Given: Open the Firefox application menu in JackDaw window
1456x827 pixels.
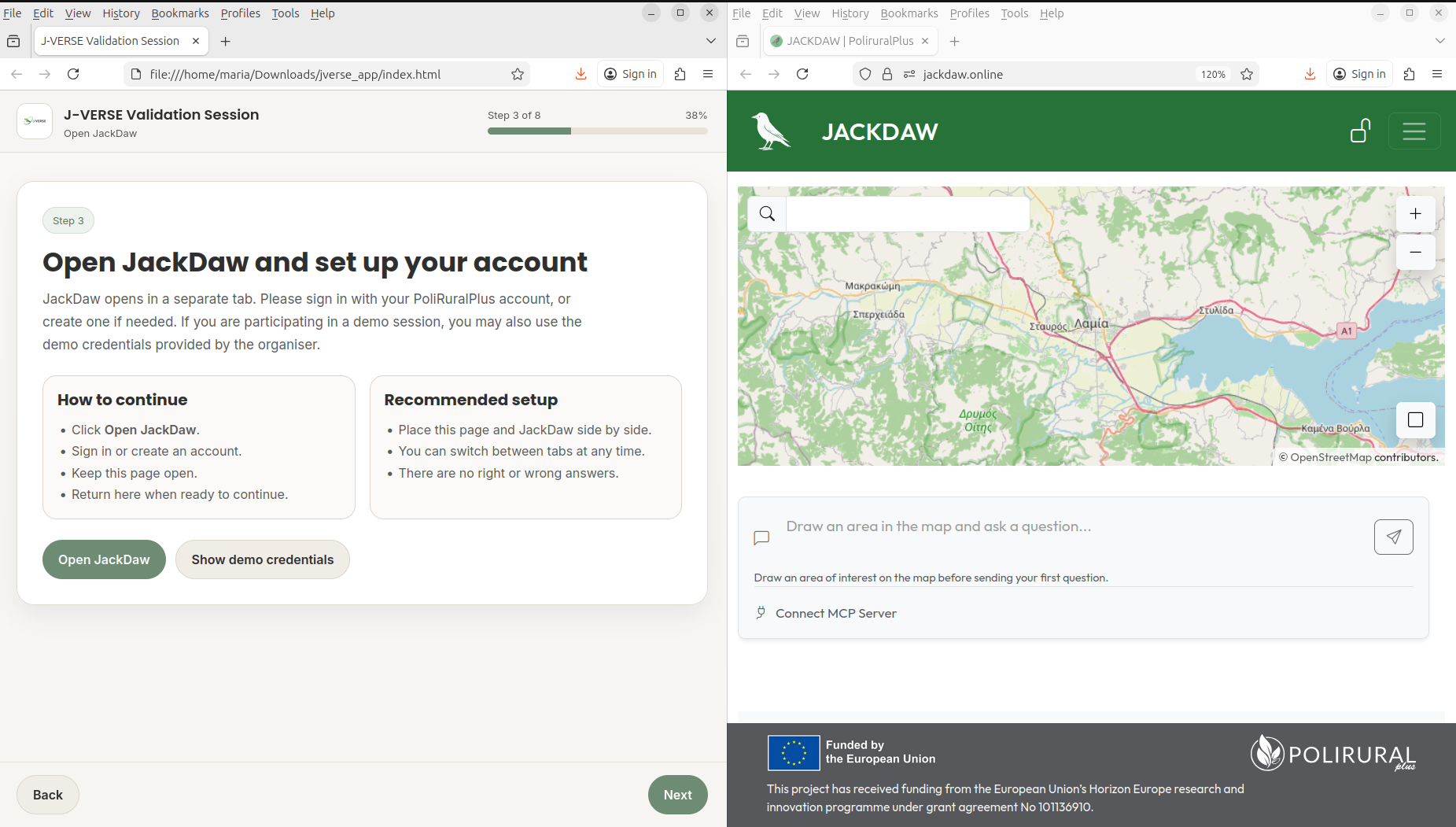Looking at the screenshot, I should pos(1437,74).
